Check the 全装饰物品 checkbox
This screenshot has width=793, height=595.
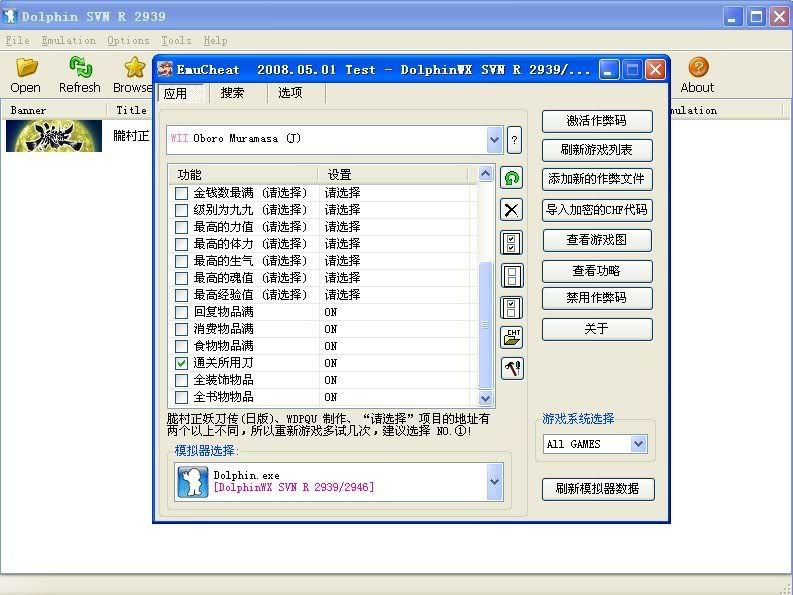pyautogui.click(x=181, y=380)
